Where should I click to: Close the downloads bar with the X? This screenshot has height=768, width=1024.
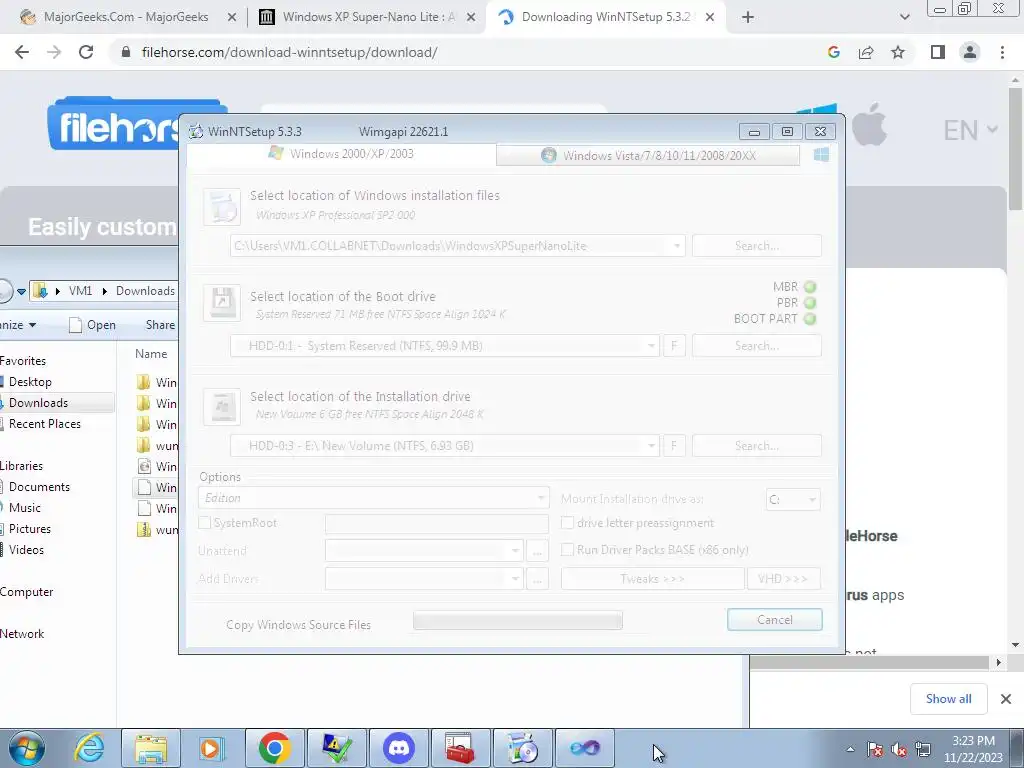tap(1006, 699)
